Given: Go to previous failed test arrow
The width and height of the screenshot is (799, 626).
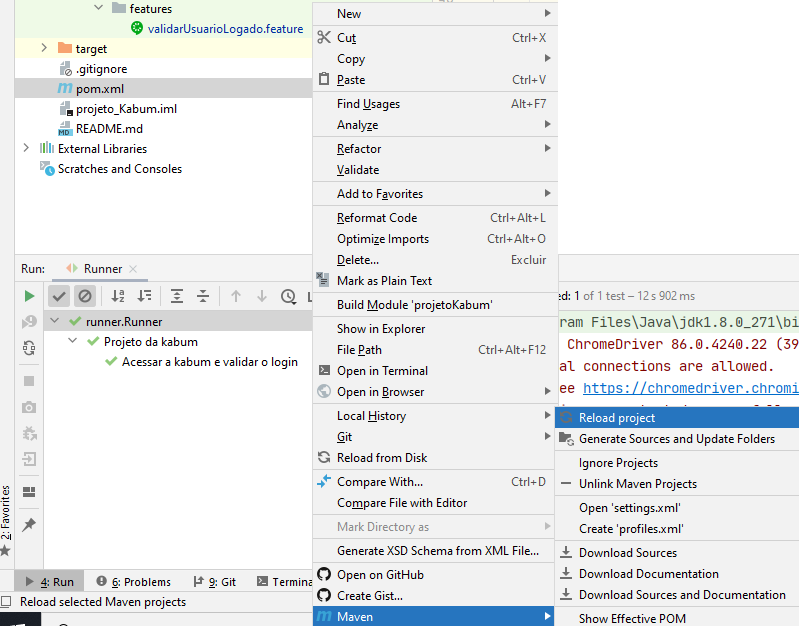Looking at the screenshot, I should (235, 296).
